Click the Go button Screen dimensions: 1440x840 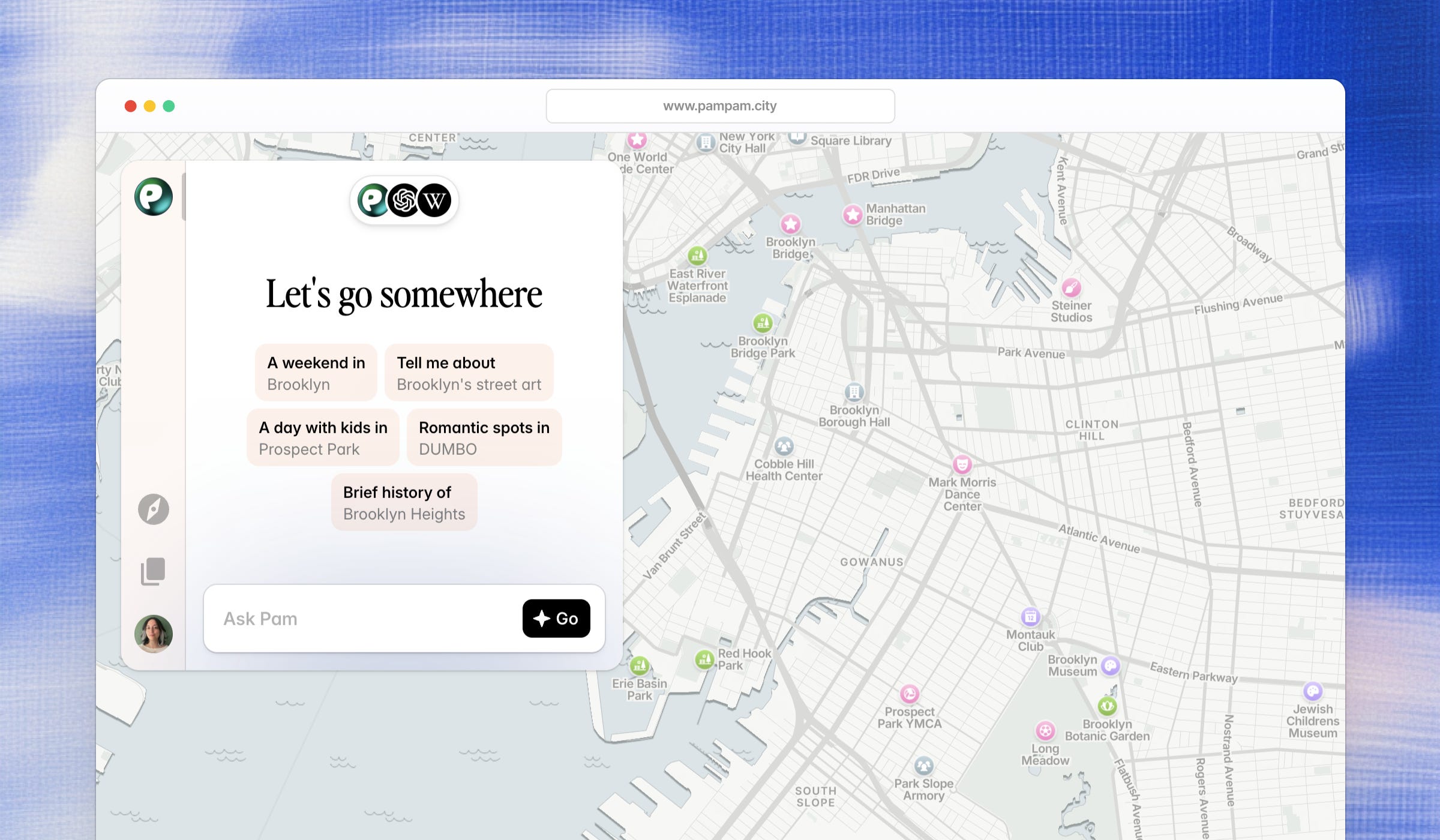click(x=556, y=619)
